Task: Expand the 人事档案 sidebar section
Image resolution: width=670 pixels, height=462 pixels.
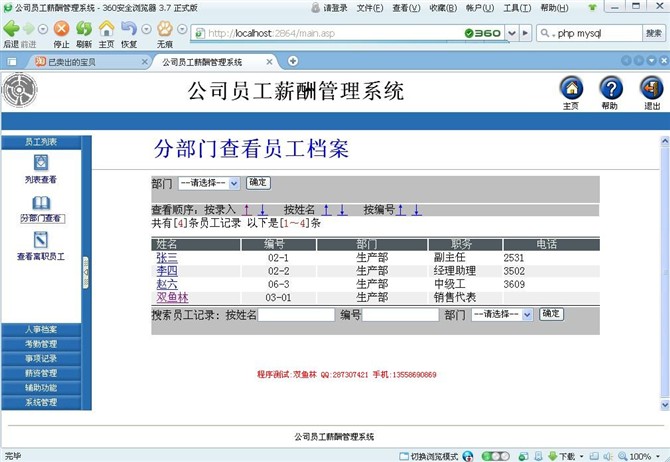Action: 41,330
